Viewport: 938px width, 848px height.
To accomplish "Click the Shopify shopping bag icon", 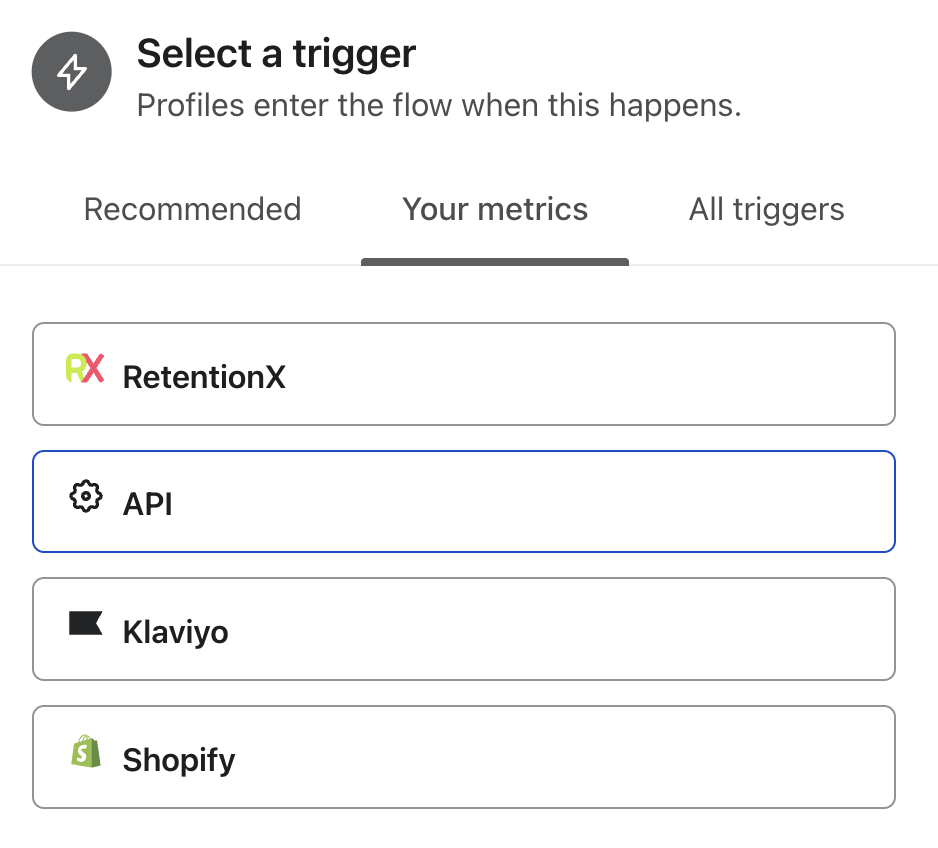I will click(x=88, y=751).
